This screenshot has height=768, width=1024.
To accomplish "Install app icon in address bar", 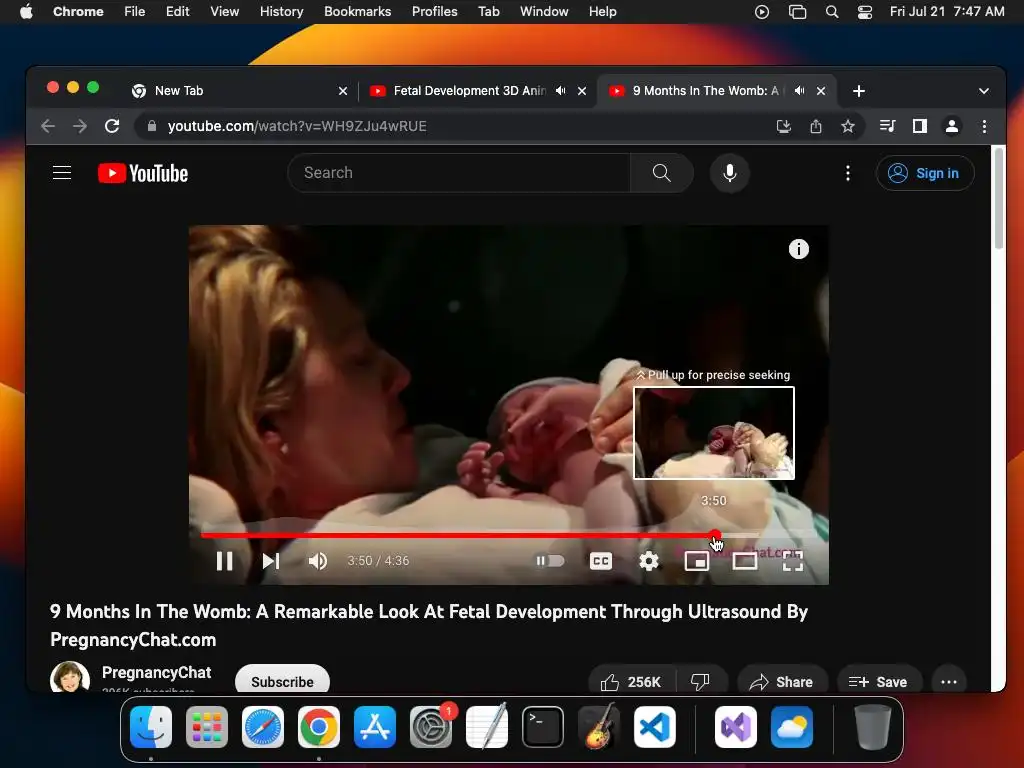I will pyautogui.click(x=784, y=126).
